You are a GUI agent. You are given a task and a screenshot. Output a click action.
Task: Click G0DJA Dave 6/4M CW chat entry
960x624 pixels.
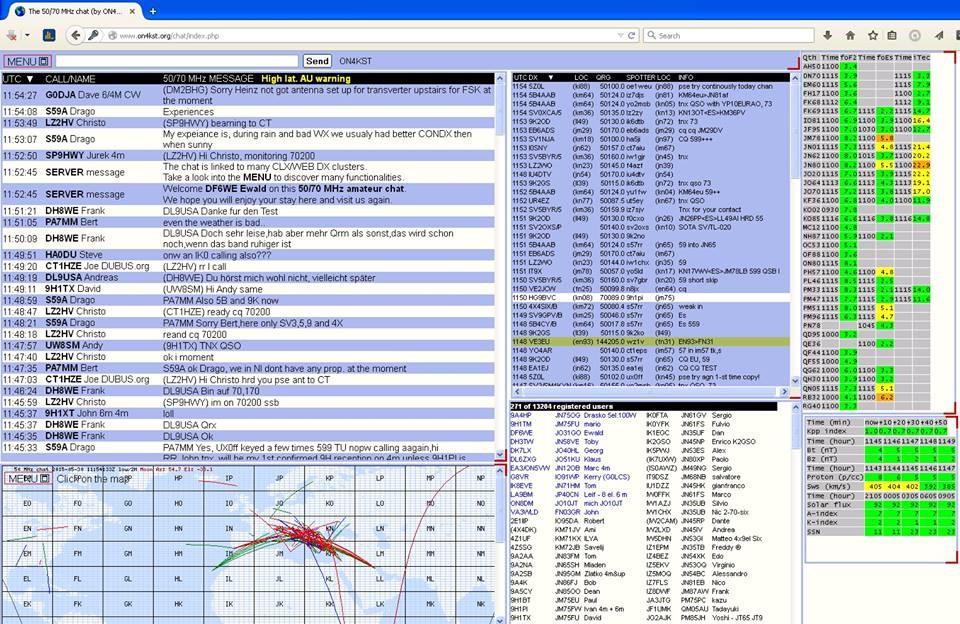click(x=92, y=95)
